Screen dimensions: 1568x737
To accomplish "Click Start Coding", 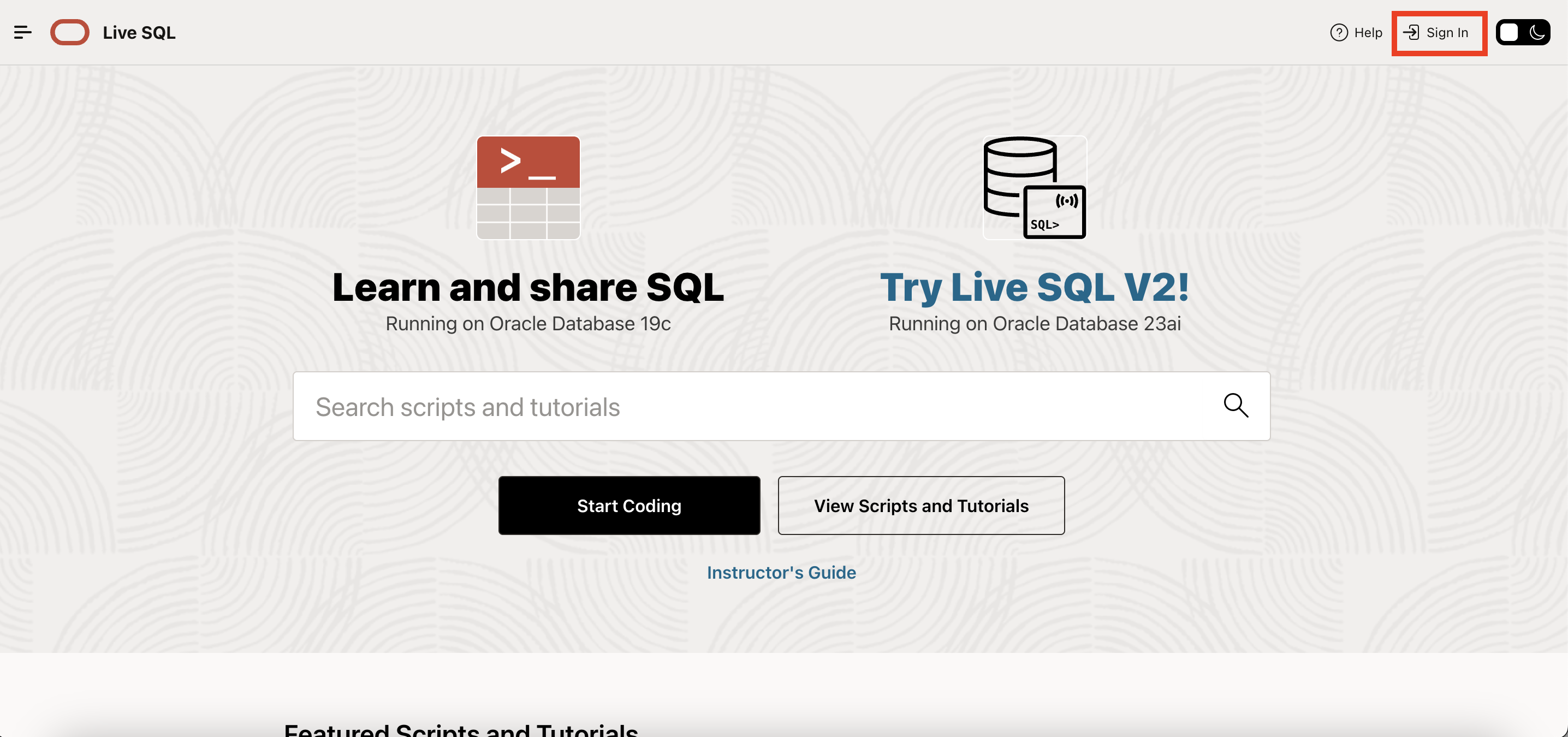I will pos(629,505).
